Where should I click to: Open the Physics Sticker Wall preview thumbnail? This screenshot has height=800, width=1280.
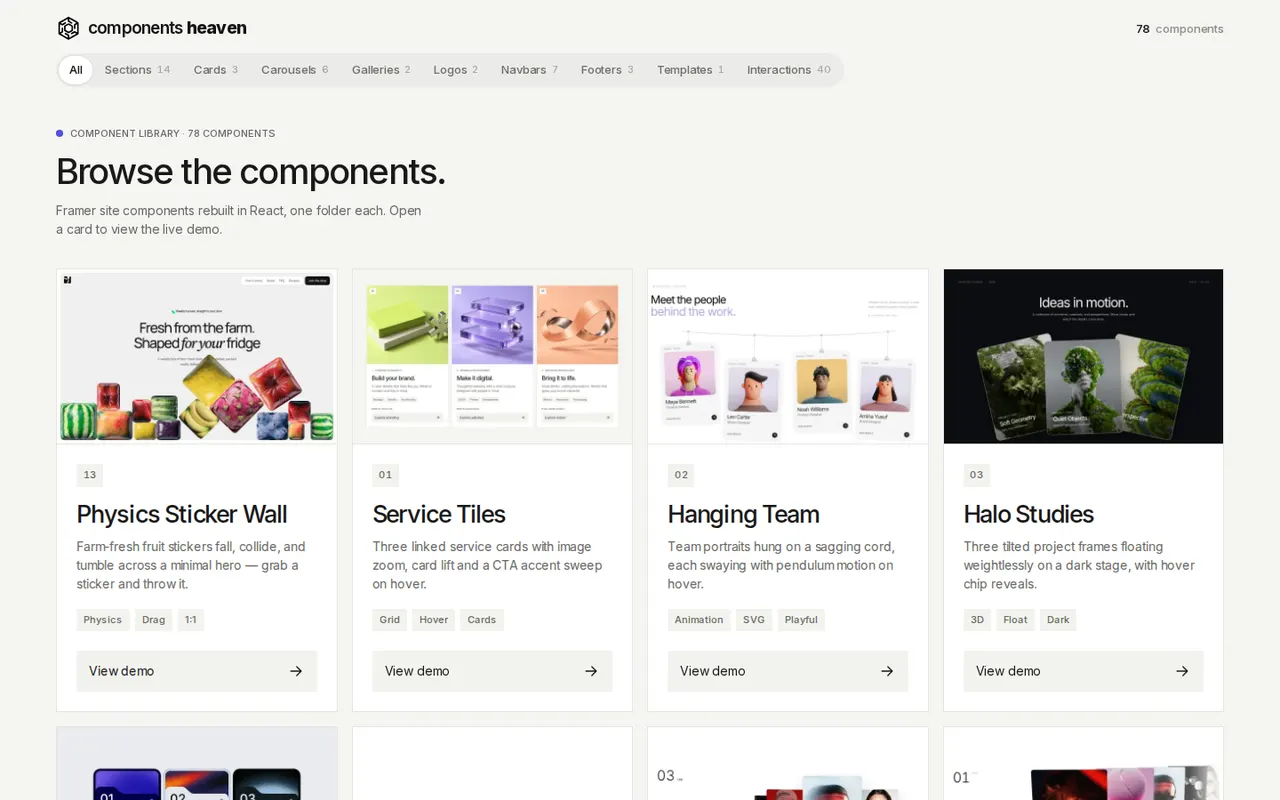pos(197,356)
